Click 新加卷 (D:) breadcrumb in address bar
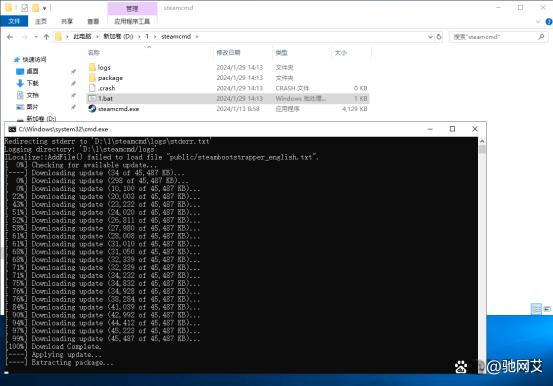553x386 pixels. click(118, 36)
